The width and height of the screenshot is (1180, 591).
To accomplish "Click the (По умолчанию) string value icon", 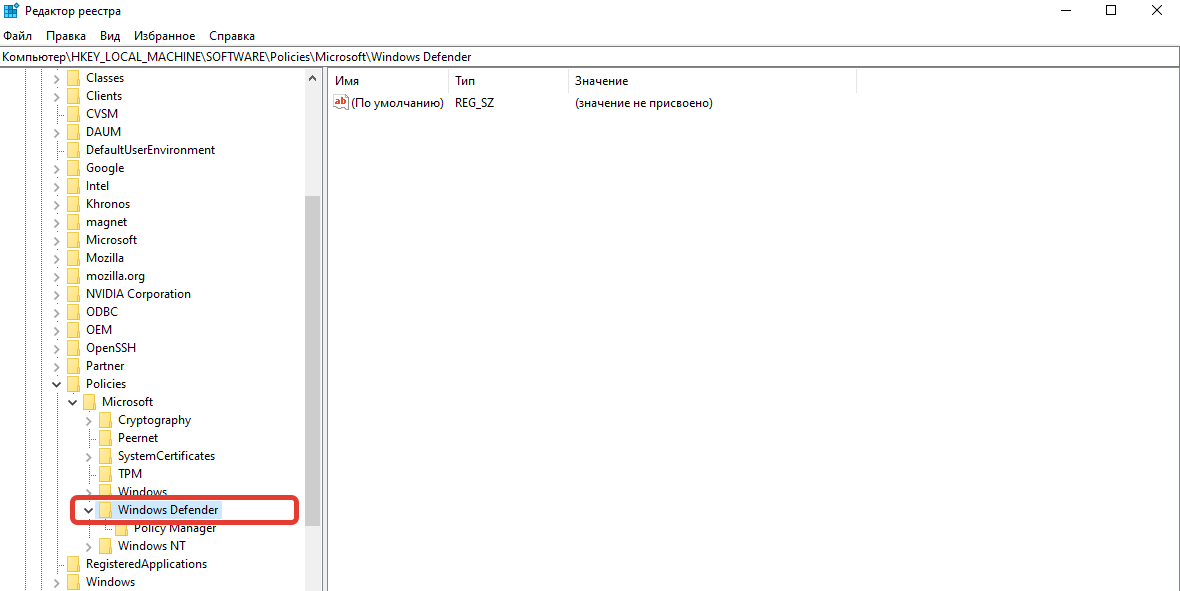I will pyautogui.click(x=341, y=103).
